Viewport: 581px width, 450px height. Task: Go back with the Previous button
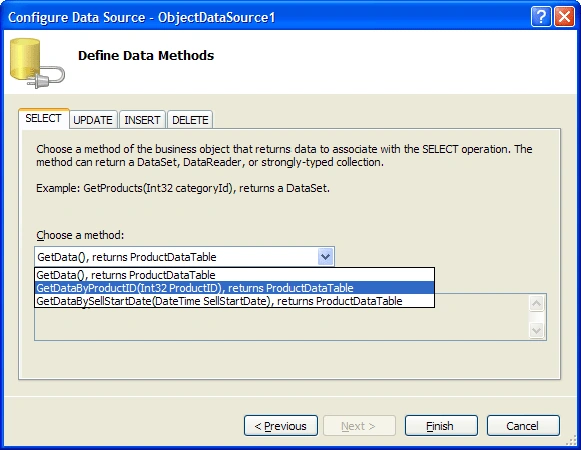click(x=281, y=426)
